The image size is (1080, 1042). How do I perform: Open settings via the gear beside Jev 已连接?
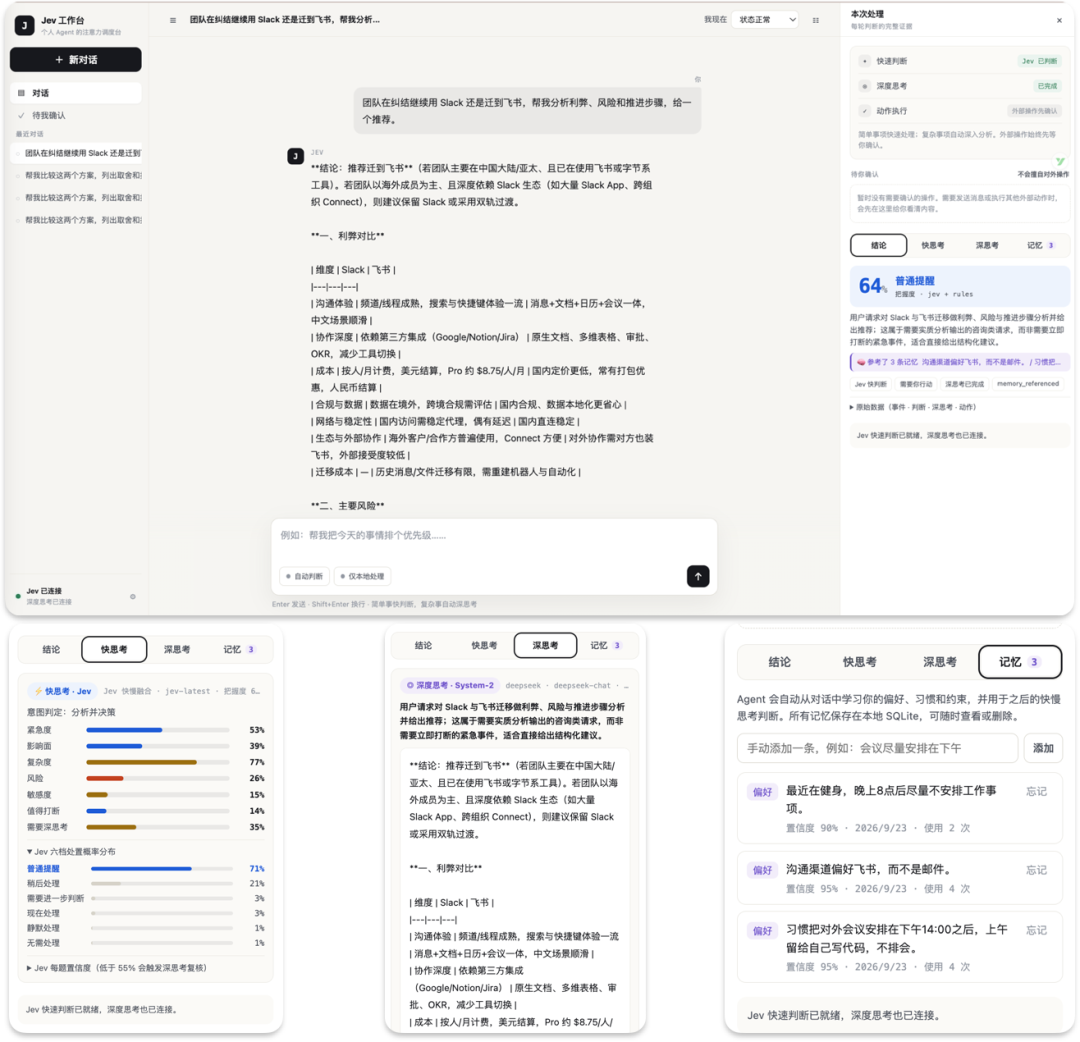point(133,596)
